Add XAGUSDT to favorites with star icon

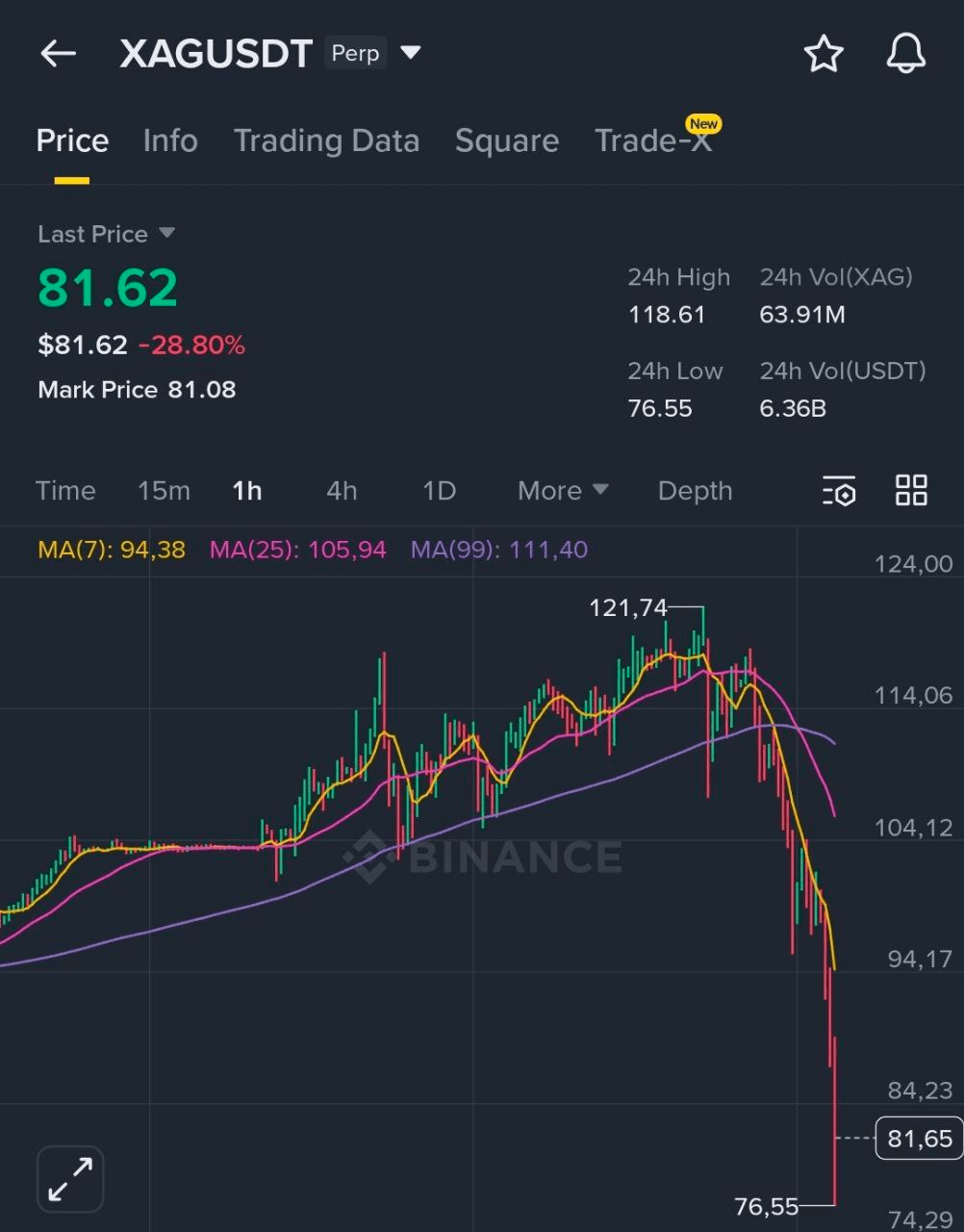pyautogui.click(x=824, y=54)
